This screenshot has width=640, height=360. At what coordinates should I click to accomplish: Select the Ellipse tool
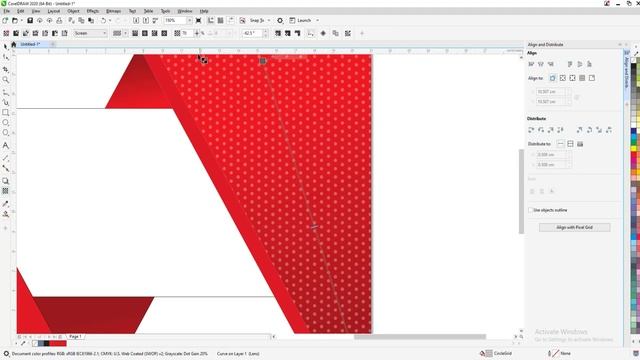5,122
